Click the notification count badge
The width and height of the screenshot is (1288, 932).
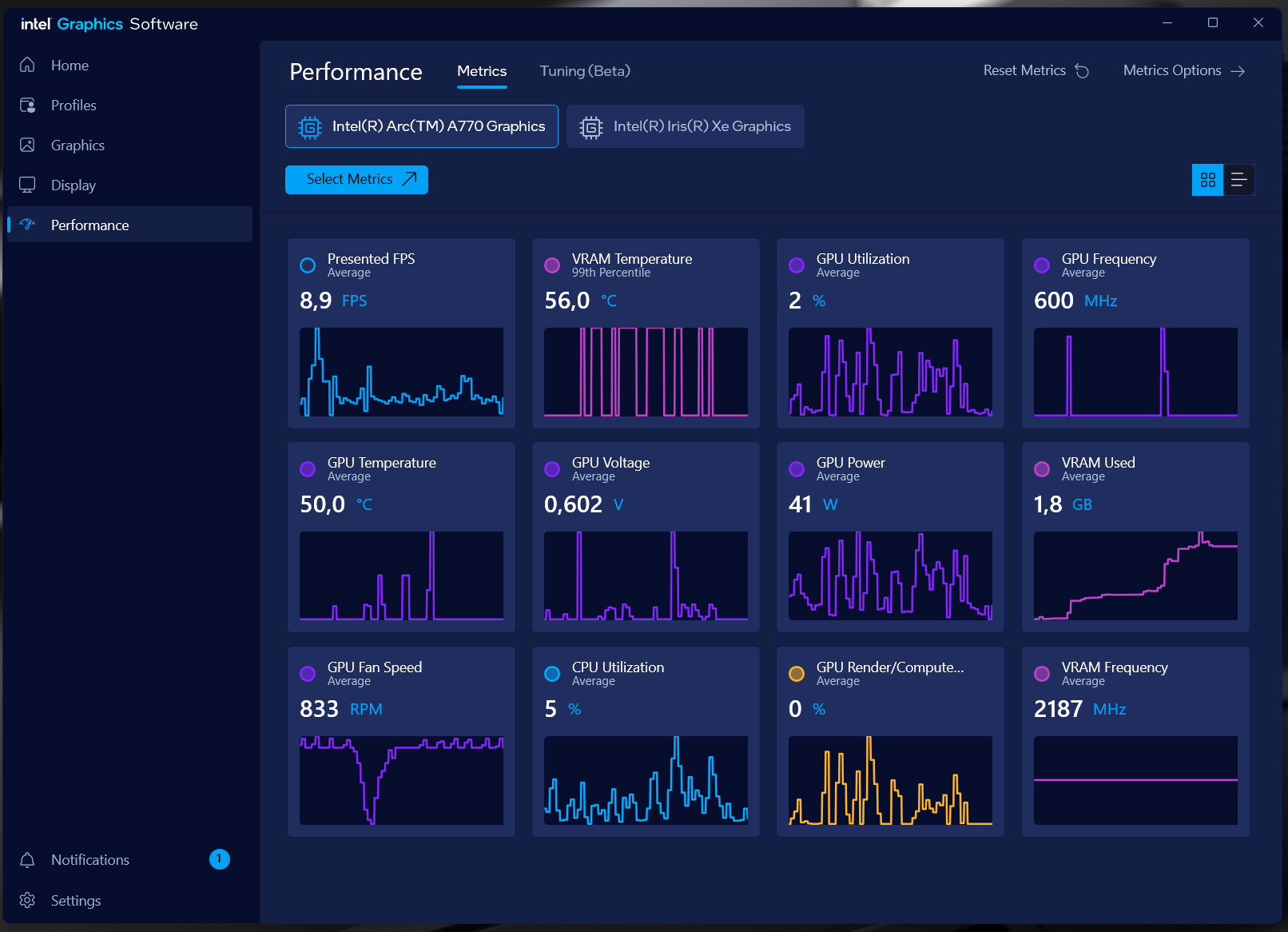coord(220,859)
